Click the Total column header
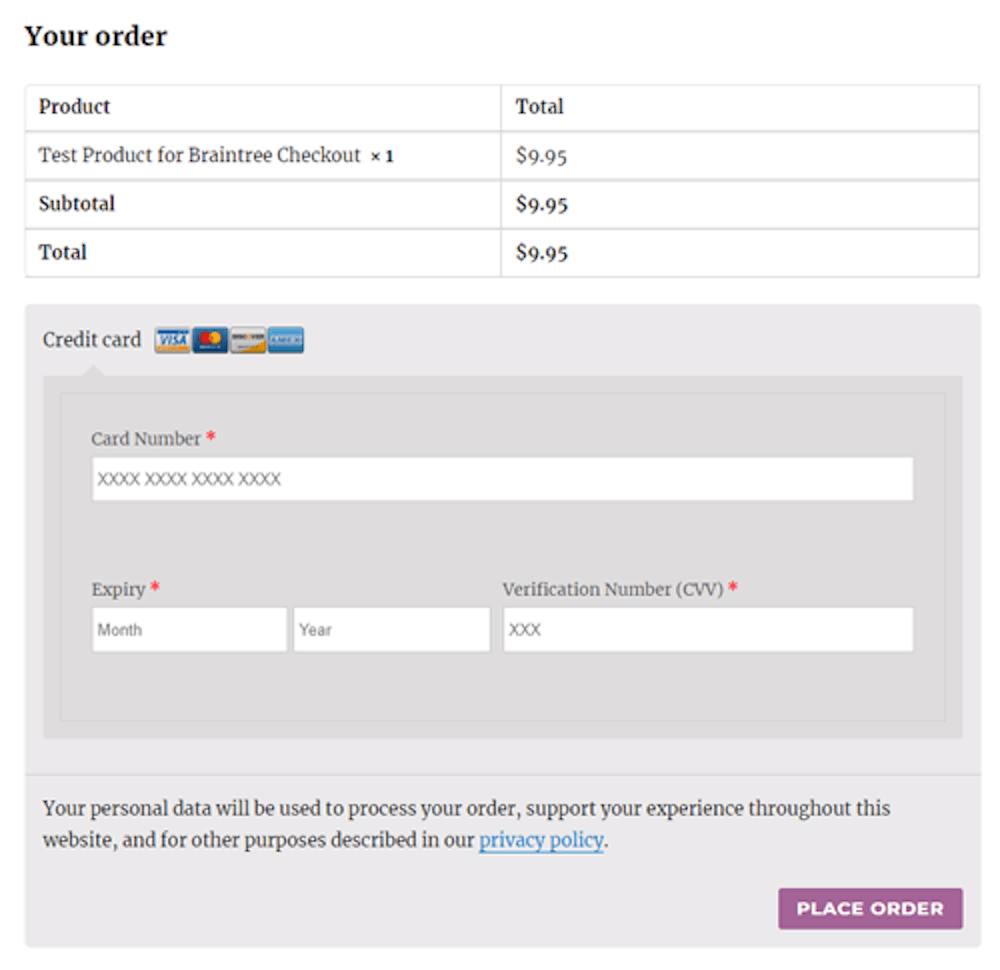Image resolution: width=1000 pixels, height=970 pixels. pos(540,107)
